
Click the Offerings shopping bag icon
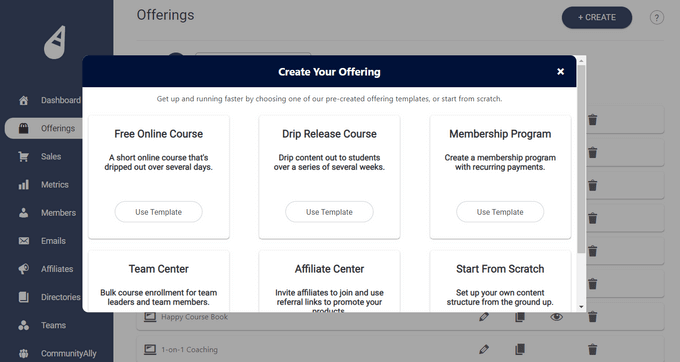point(23,128)
